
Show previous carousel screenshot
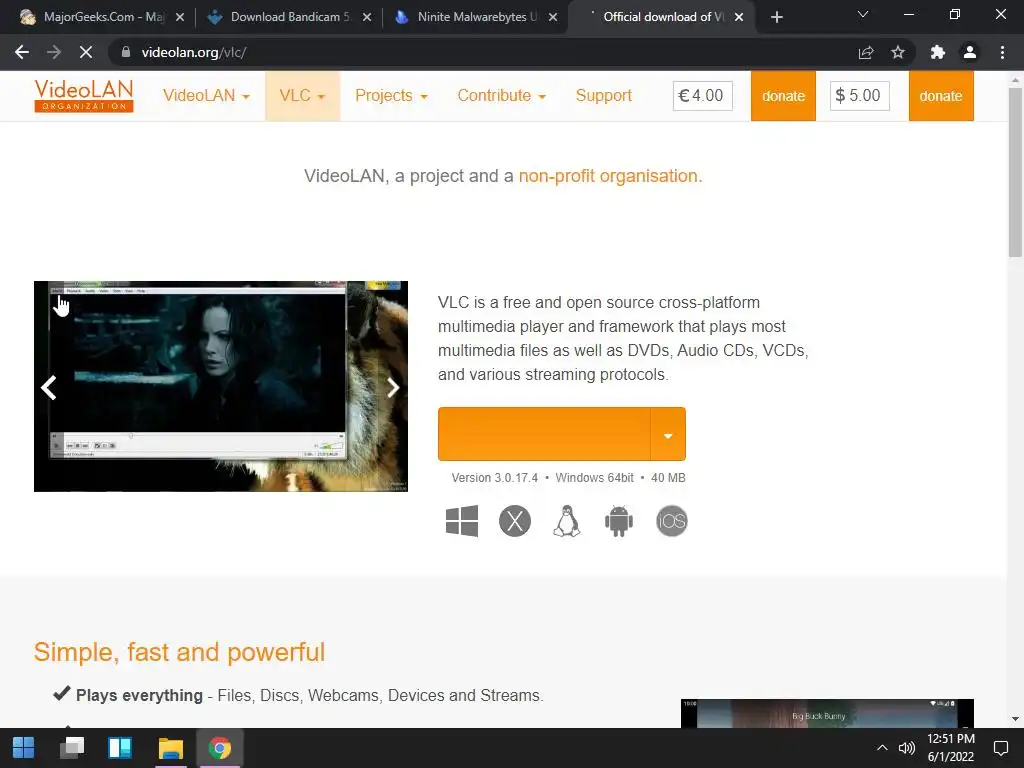coord(49,387)
